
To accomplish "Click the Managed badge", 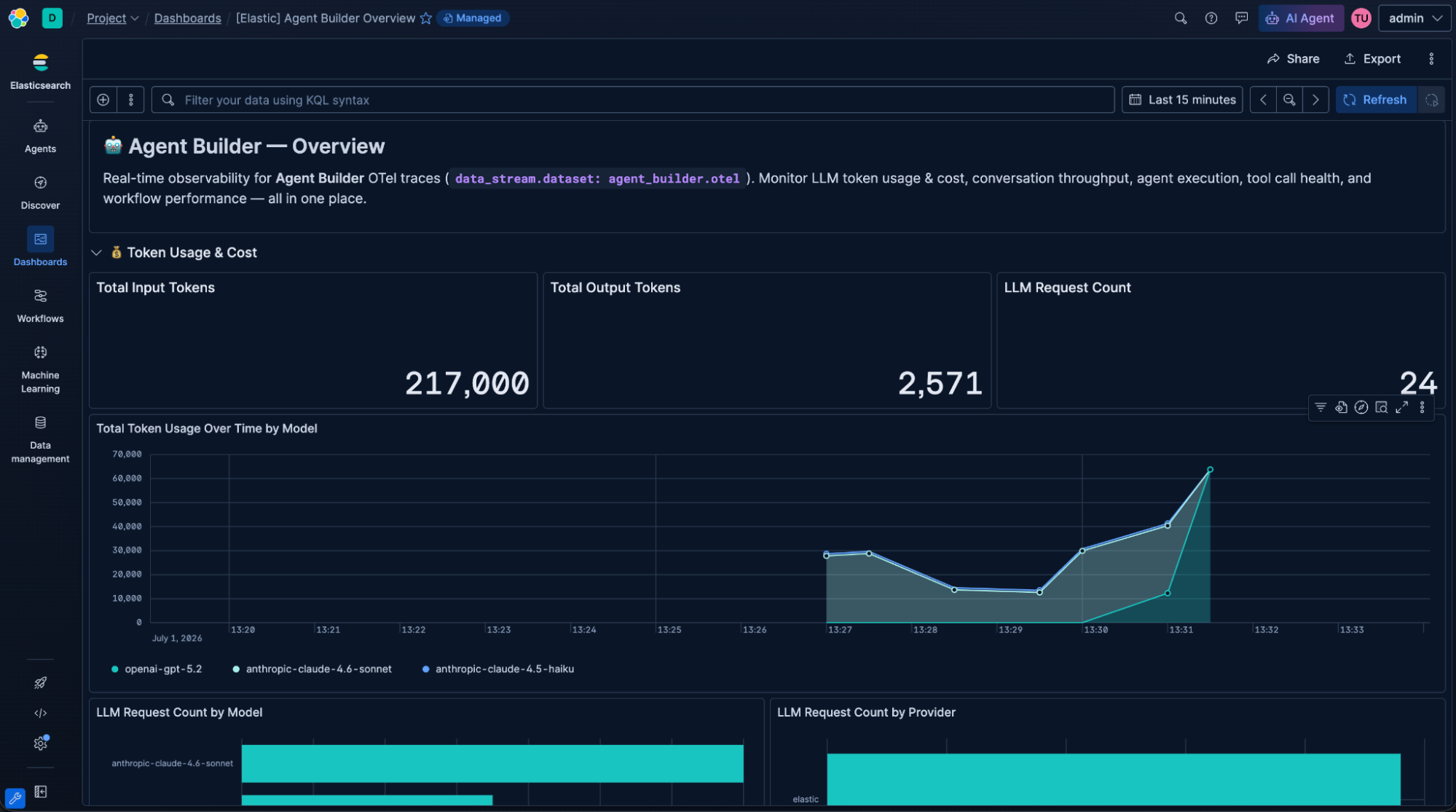I will [x=472, y=18].
